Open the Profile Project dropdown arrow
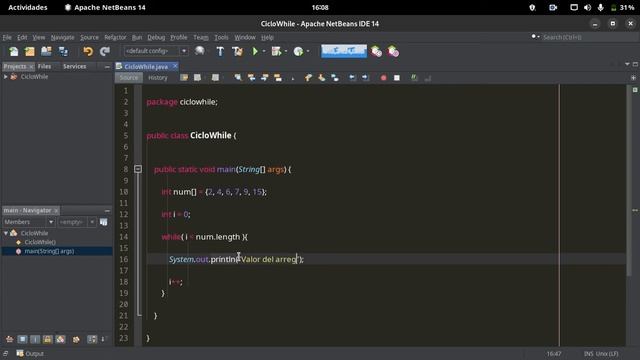The width and height of the screenshot is (640, 360). click(x=308, y=51)
